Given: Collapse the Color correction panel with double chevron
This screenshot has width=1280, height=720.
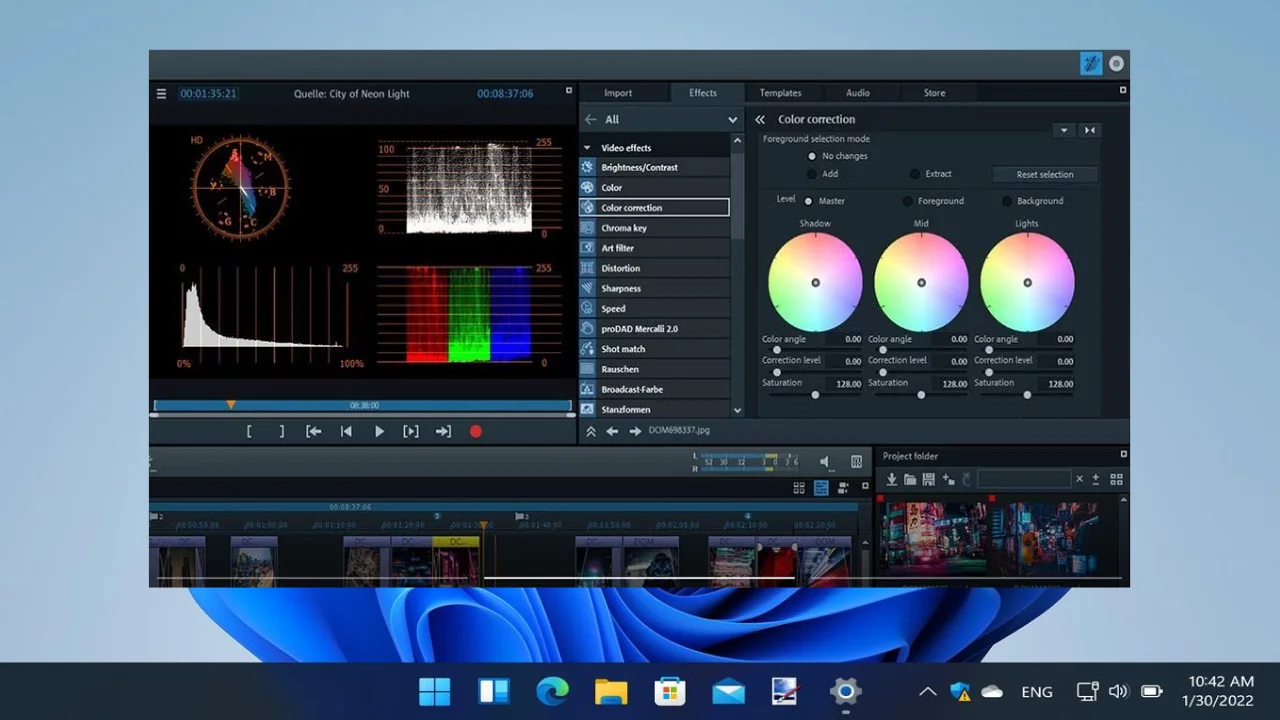Looking at the screenshot, I should point(760,119).
